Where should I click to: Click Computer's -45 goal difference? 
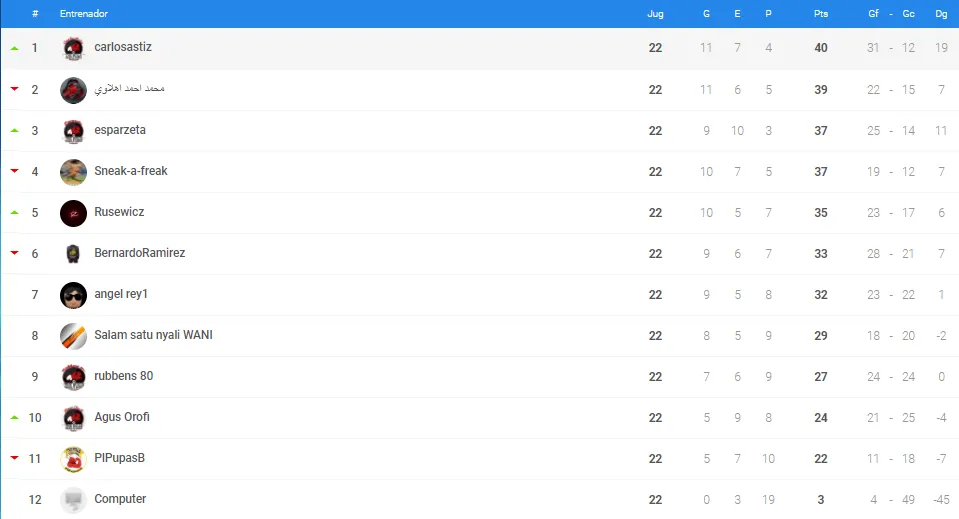[941, 499]
